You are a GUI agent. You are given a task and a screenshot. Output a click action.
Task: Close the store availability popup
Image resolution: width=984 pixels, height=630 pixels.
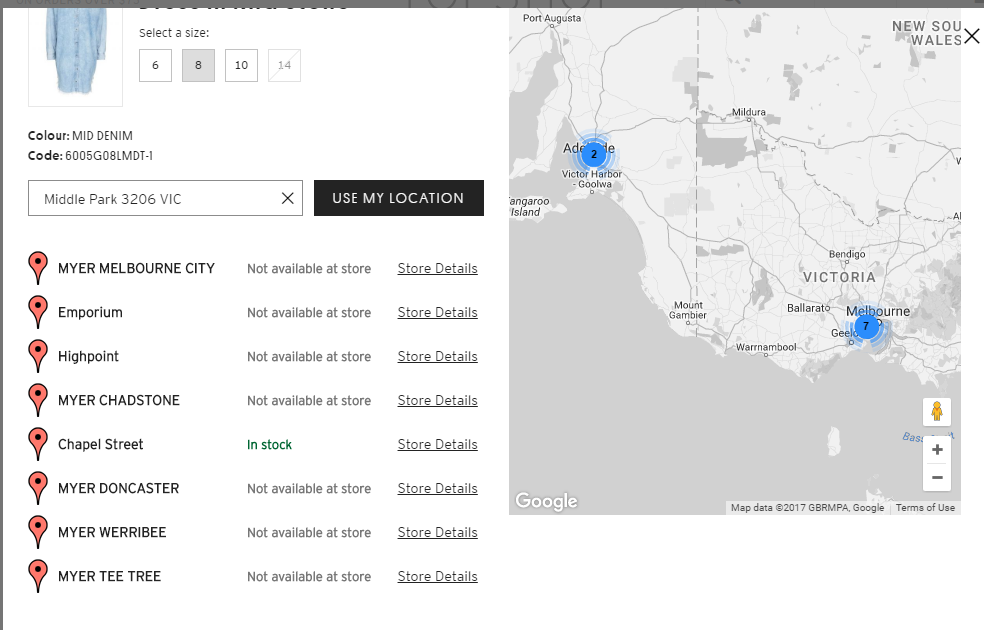click(971, 36)
